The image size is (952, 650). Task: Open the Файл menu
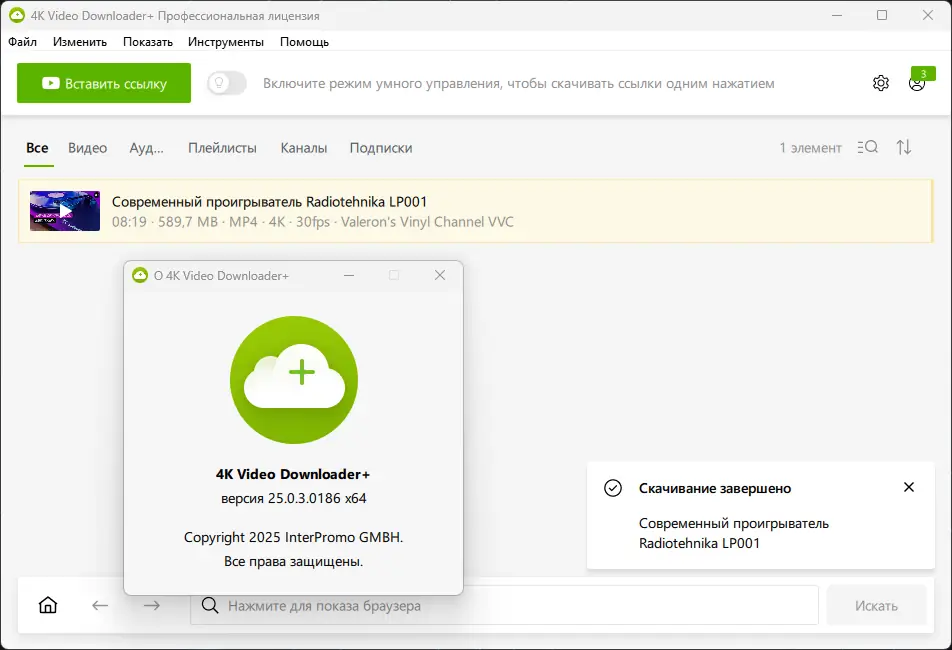[22, 42]
